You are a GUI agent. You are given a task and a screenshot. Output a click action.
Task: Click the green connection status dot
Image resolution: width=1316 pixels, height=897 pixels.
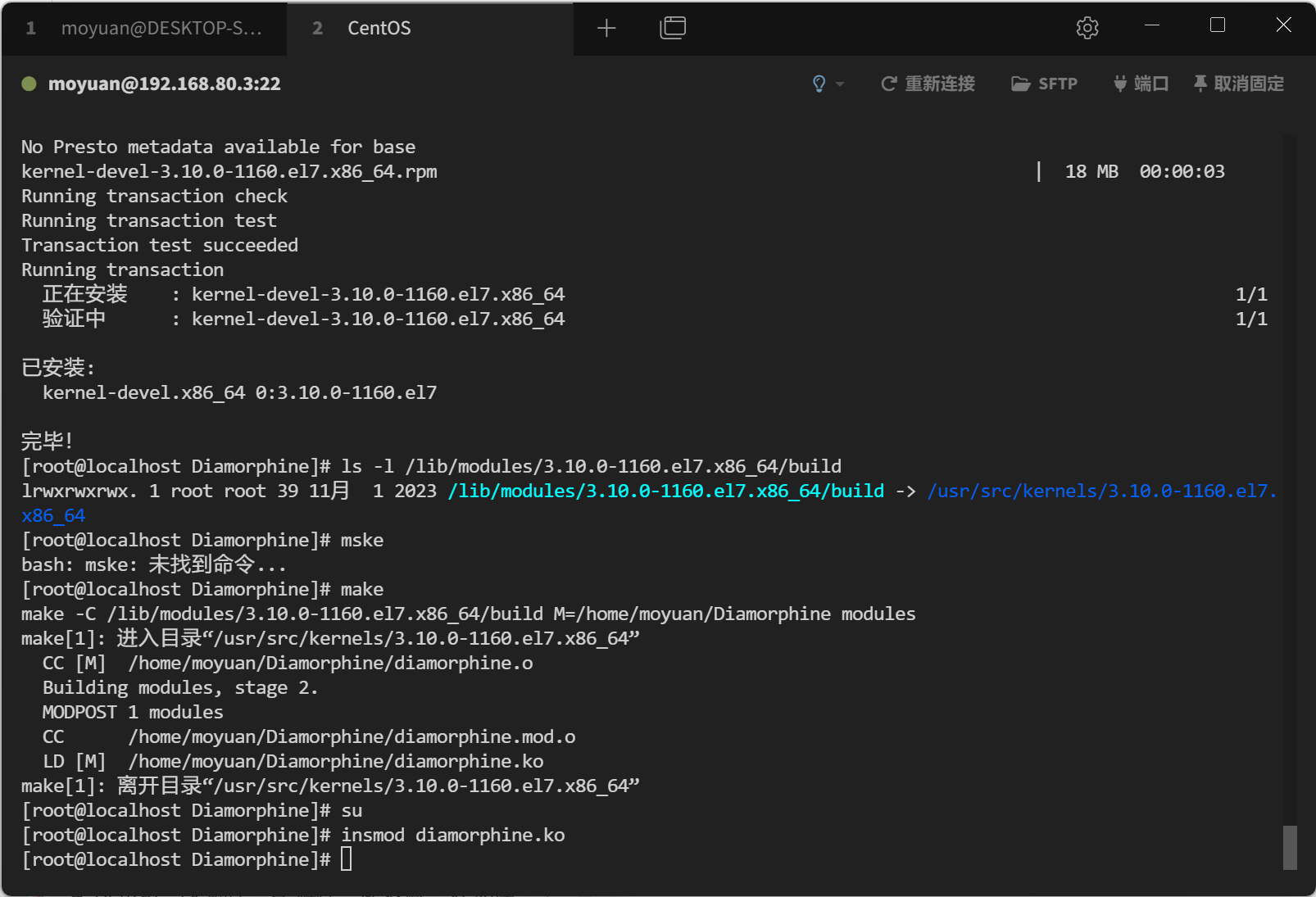coord(29,84)
